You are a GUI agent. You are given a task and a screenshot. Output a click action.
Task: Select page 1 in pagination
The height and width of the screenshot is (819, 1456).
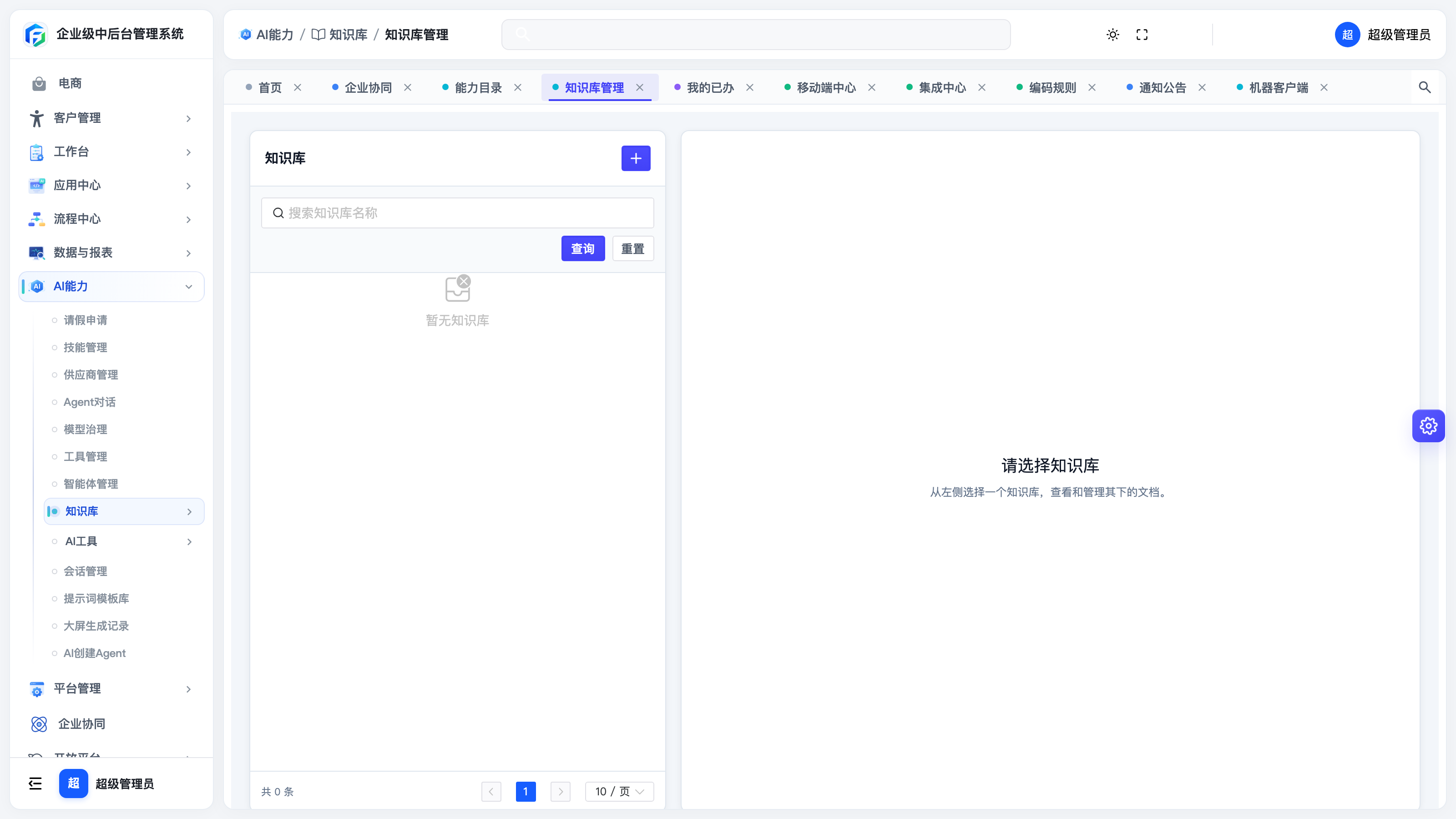(x=526, y=792)
